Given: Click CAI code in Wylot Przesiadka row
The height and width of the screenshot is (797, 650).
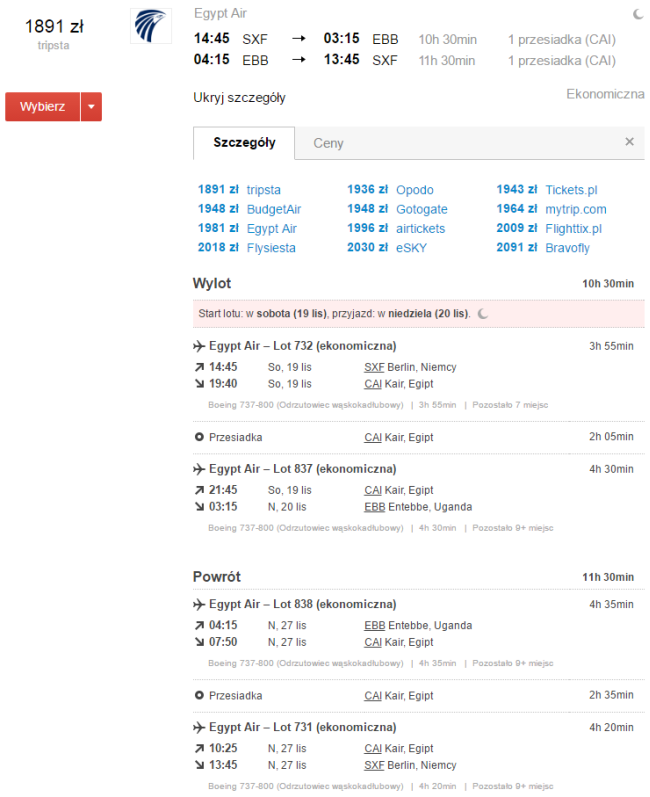Looking at the screenshot, I should coord(373,437).
